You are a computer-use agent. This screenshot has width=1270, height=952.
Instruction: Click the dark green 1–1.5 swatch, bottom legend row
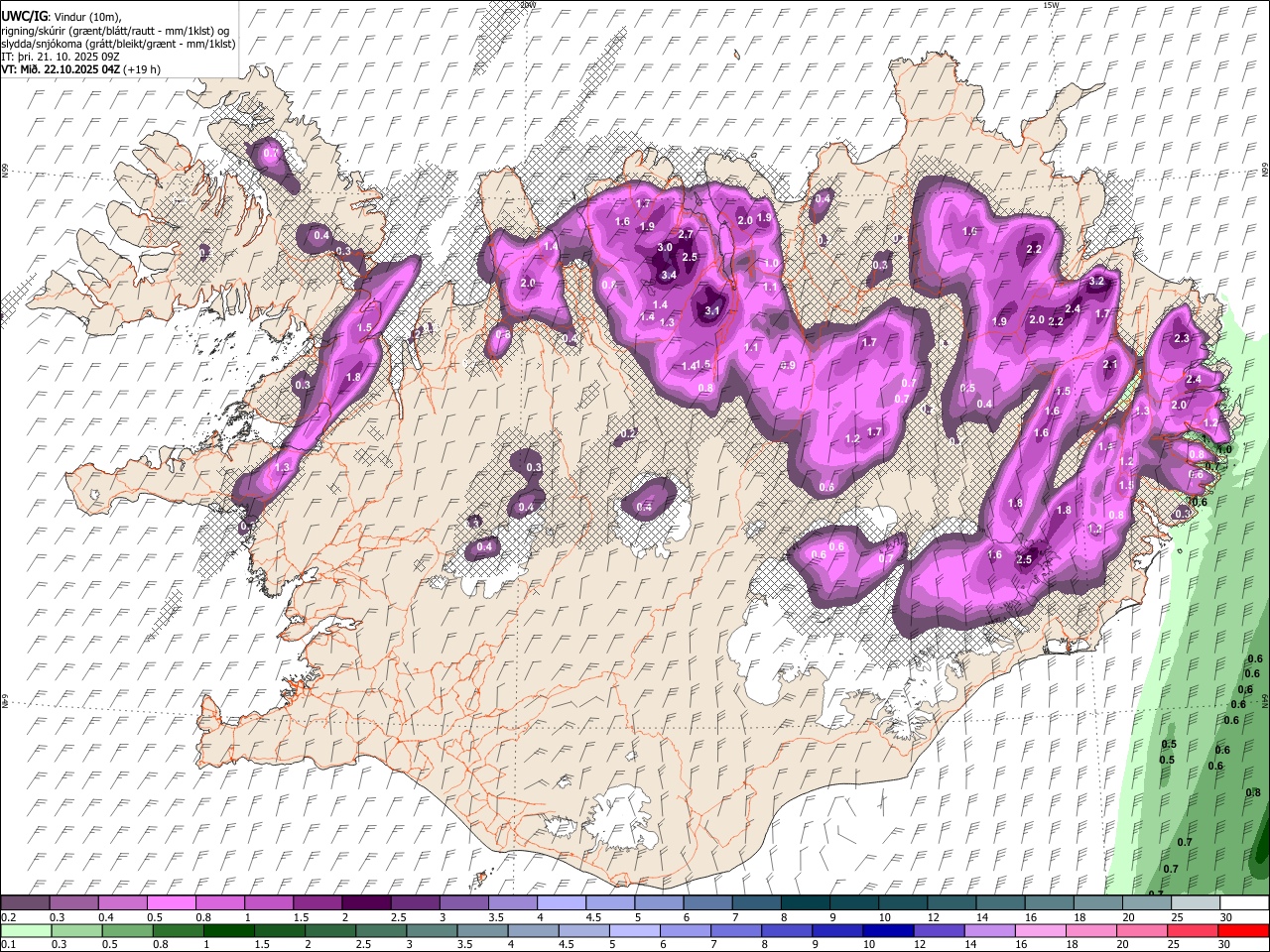pos(229,930)
